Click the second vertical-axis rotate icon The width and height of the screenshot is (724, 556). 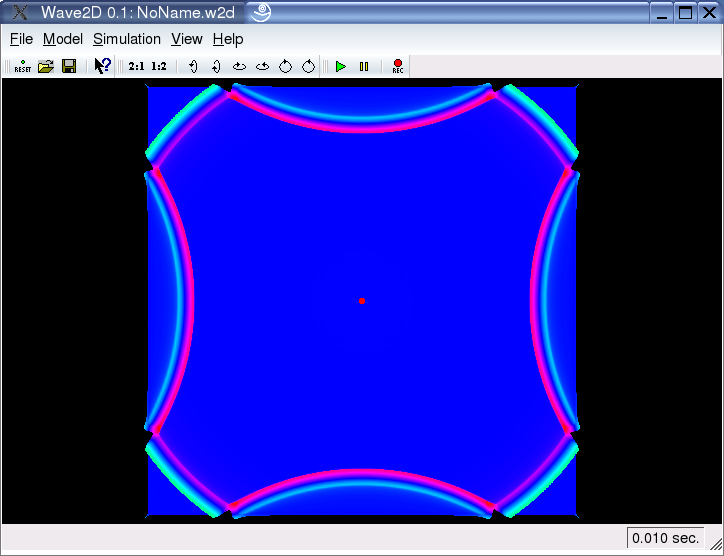pos(215,67)
